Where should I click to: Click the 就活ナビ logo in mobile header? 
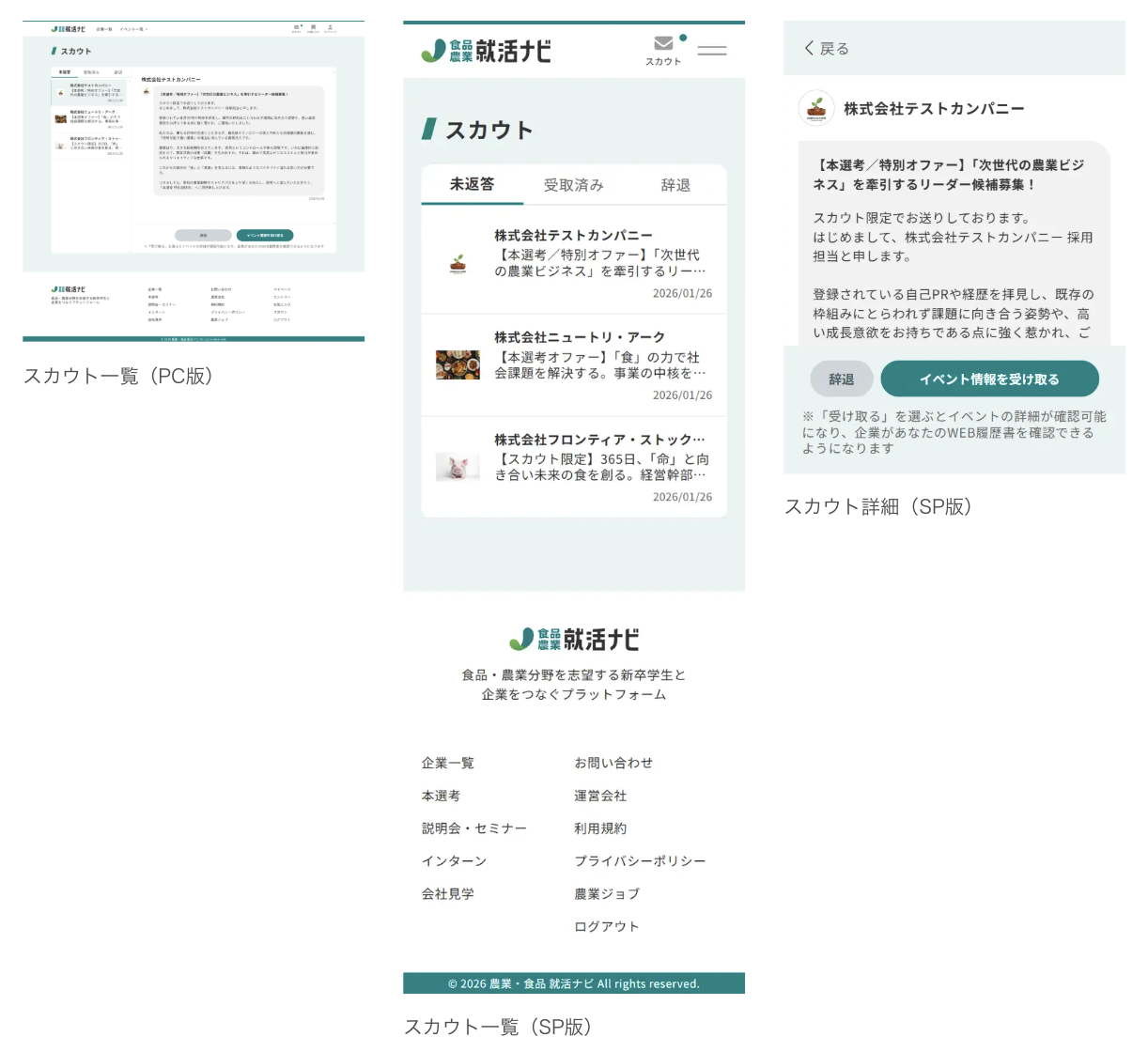point(486,51)
